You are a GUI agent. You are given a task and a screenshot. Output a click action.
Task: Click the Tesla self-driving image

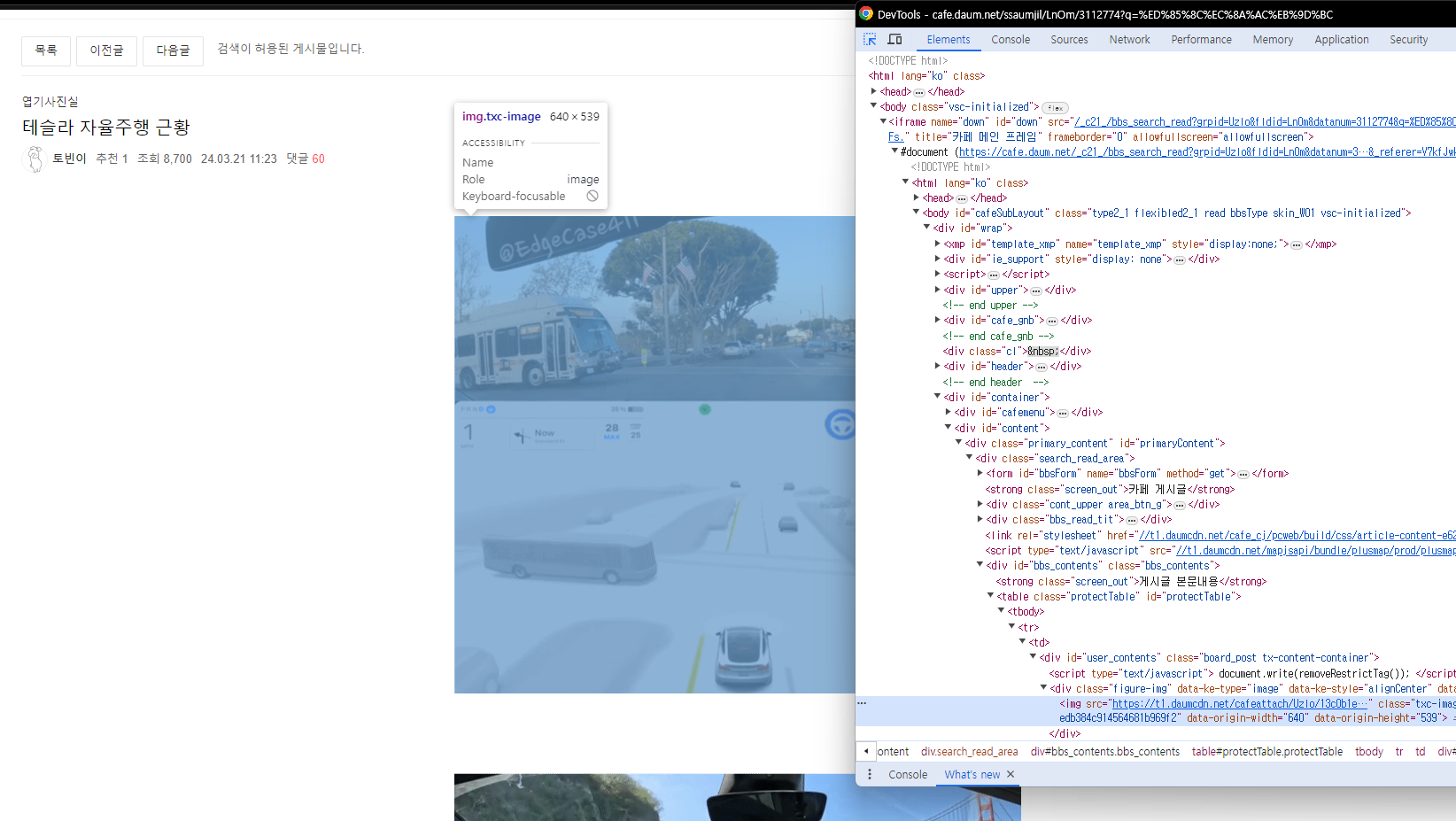[654, 454]
